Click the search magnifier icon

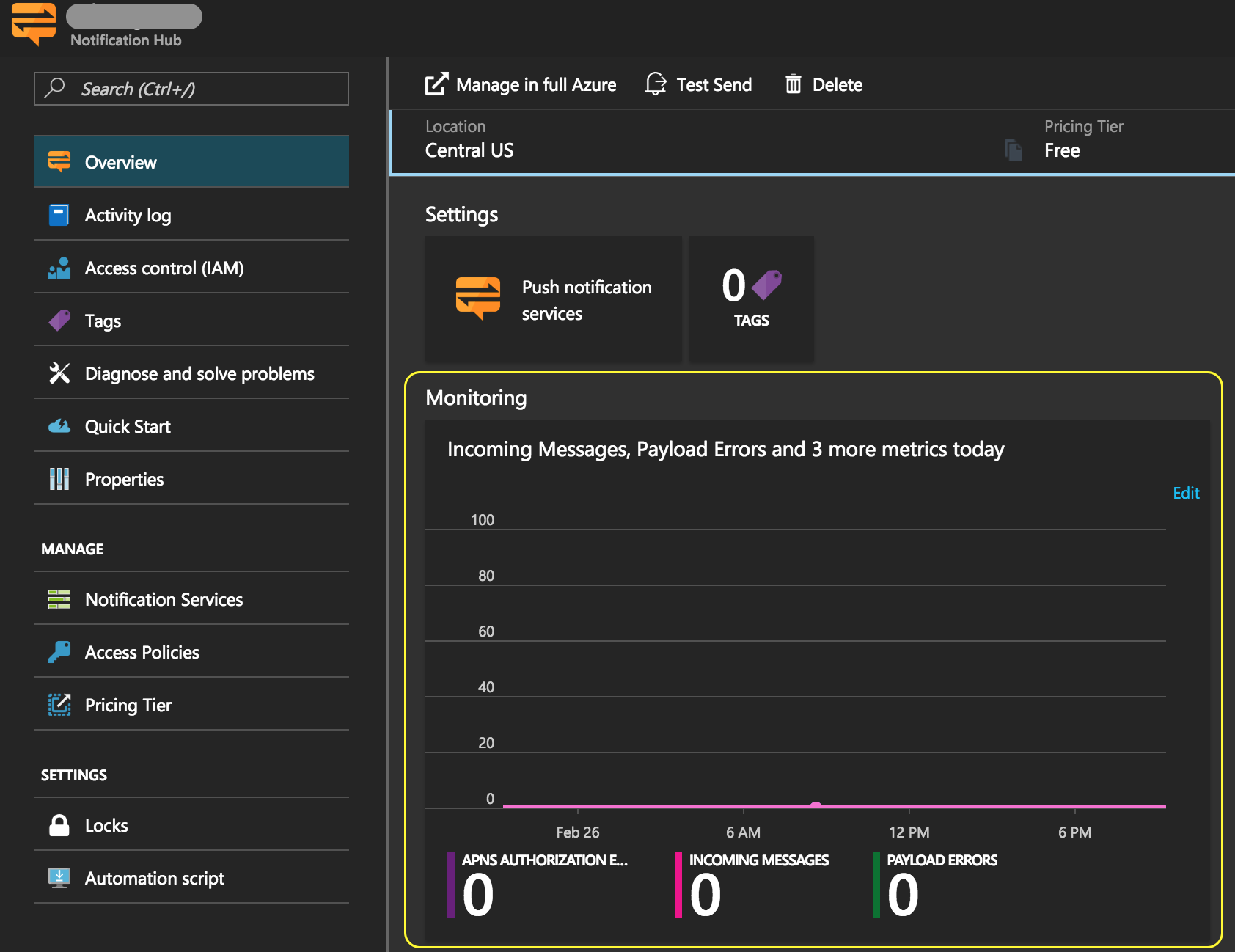[55, 88]
